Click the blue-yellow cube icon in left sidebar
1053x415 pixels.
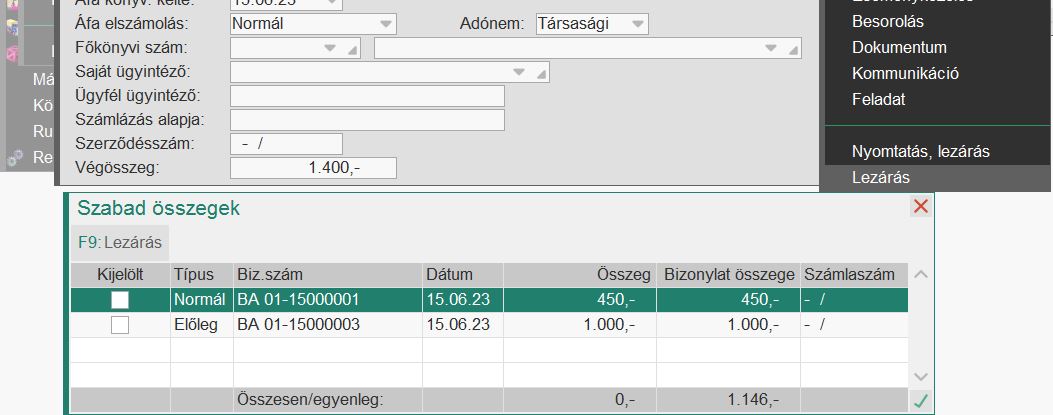pyautogui.click(x=11, y=28)
